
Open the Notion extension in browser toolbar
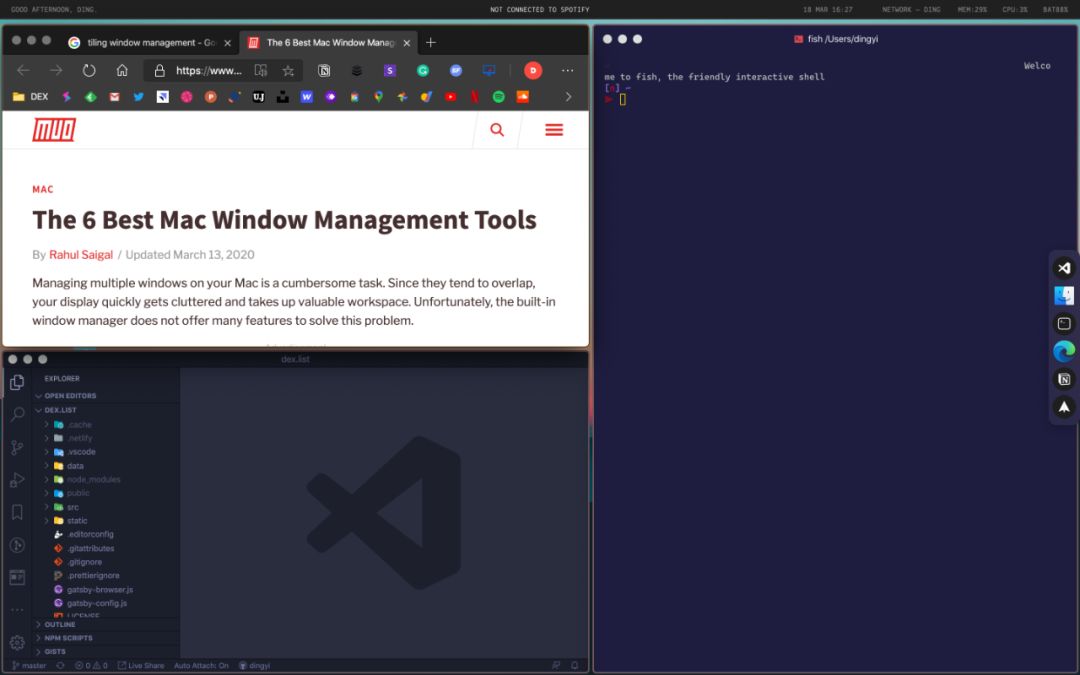point(324,71)
